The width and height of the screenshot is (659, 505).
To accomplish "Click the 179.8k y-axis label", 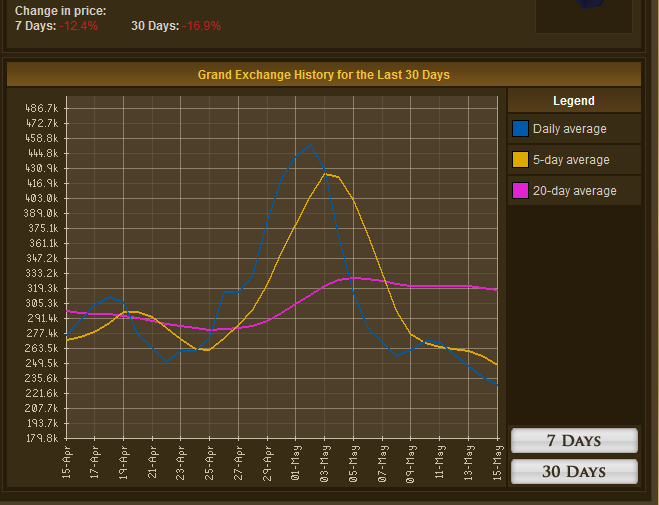I will pyautogui.click(x=42, y=438).
